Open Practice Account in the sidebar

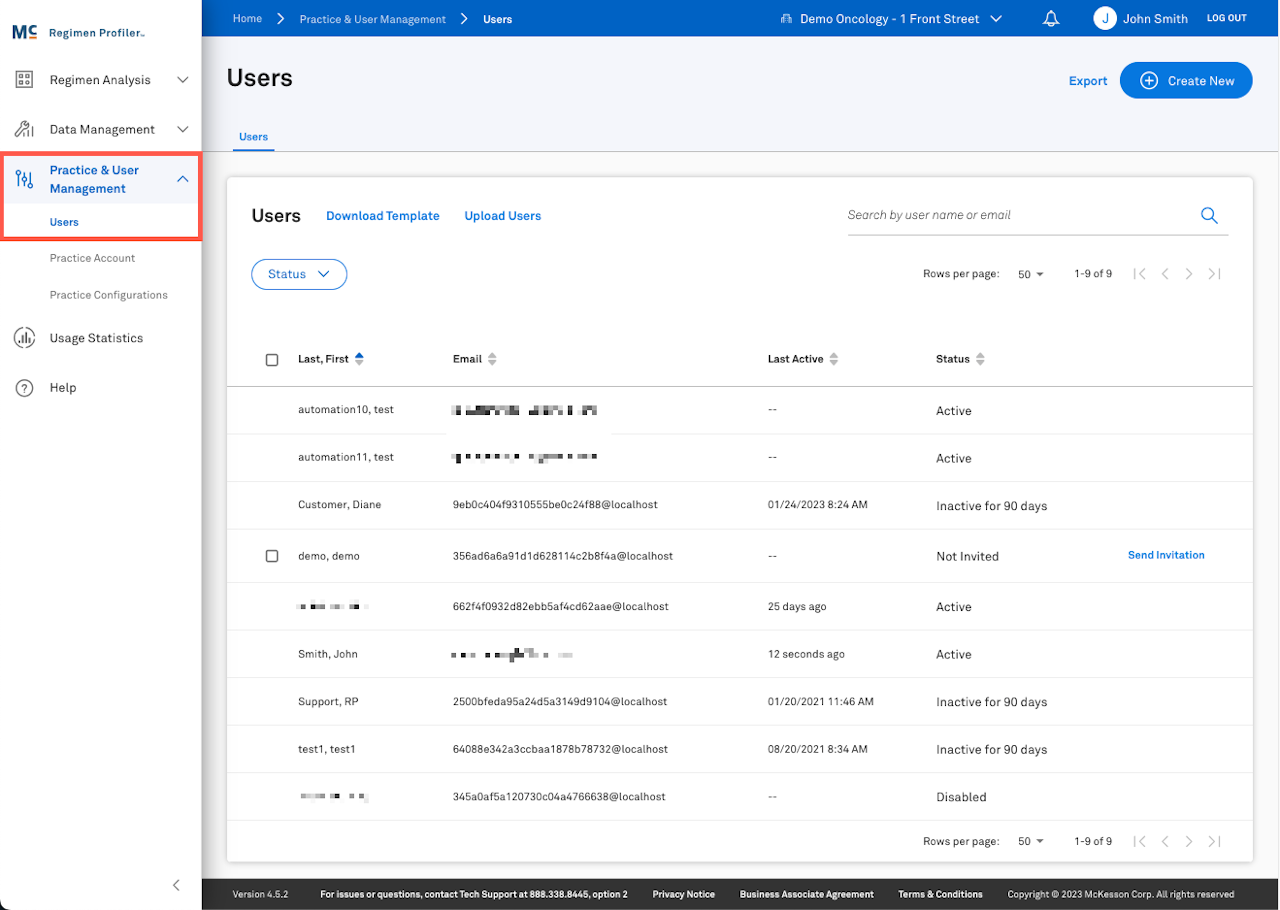(x=92, y=258)
